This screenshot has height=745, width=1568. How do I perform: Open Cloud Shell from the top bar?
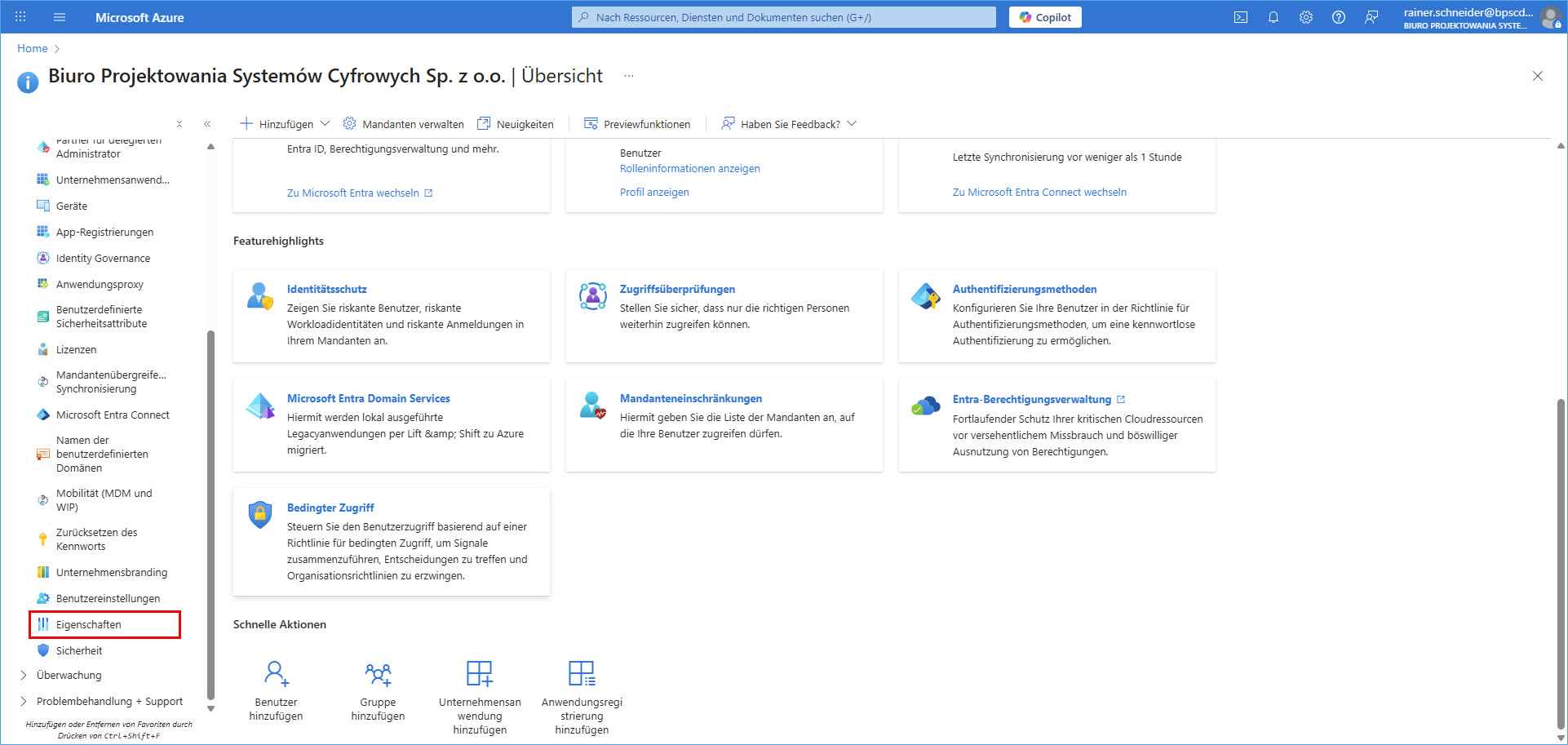[1241, 17]
